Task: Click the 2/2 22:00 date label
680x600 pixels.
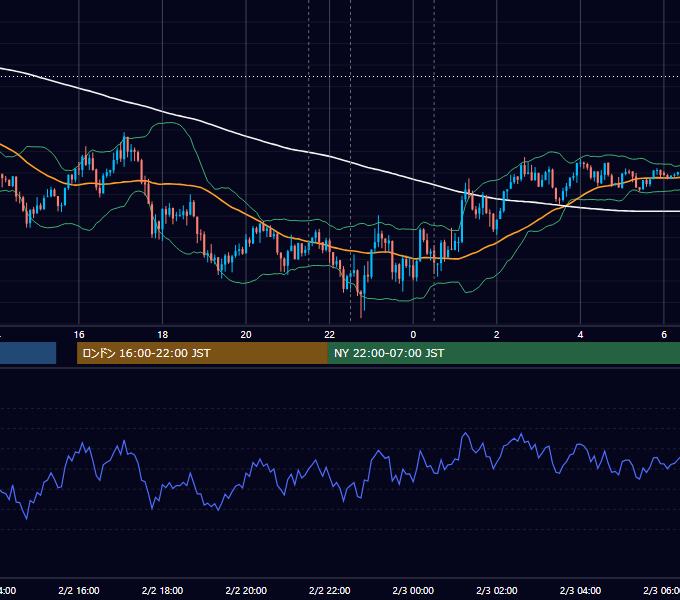Action: point(330,590)
